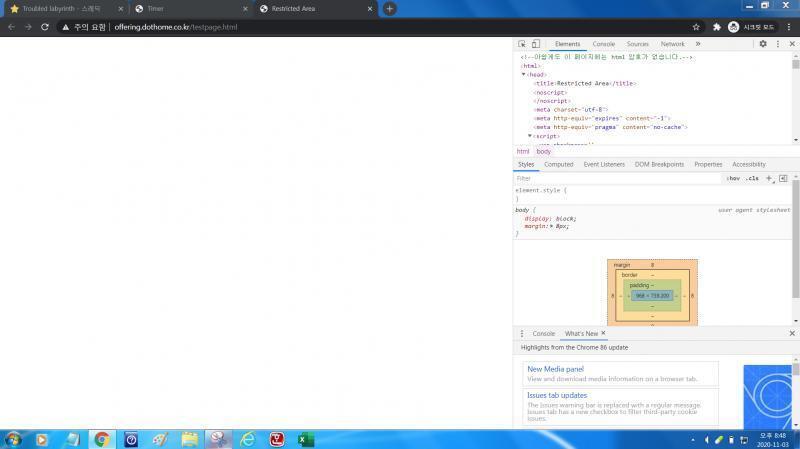Viewport: 800px width, 449px height.
Task: Select the meta charset utf-8 row
Action: [571, 109]
